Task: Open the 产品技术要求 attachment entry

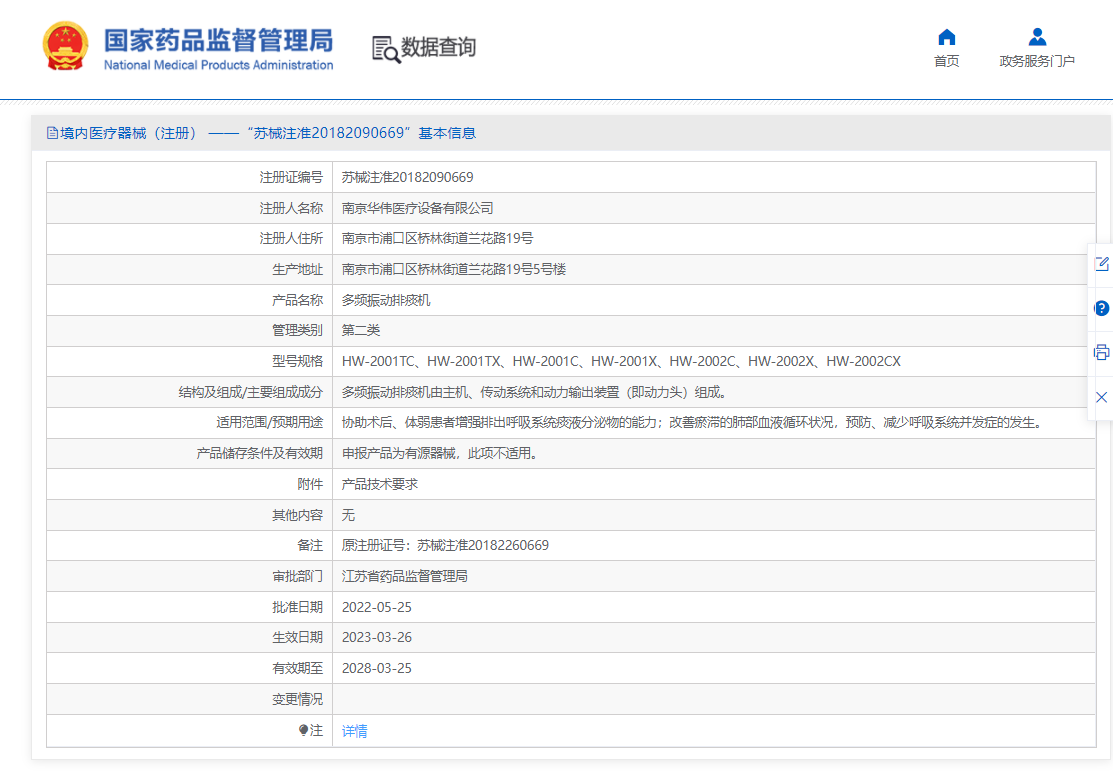Action: click(379, 484)
